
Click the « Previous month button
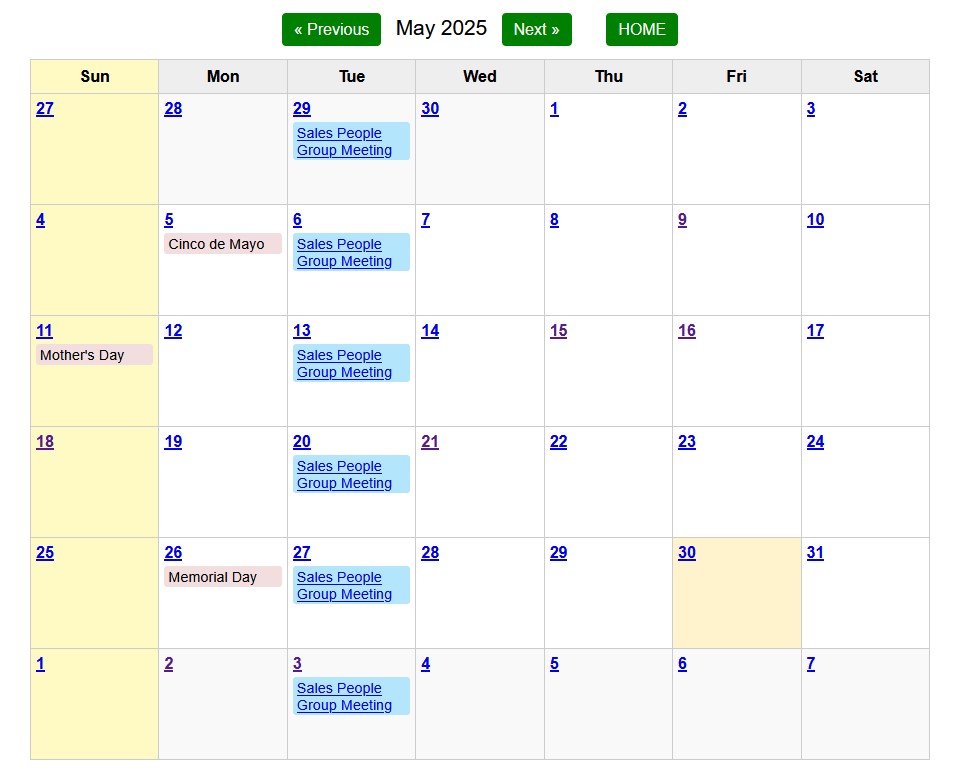tap(331, 30)
